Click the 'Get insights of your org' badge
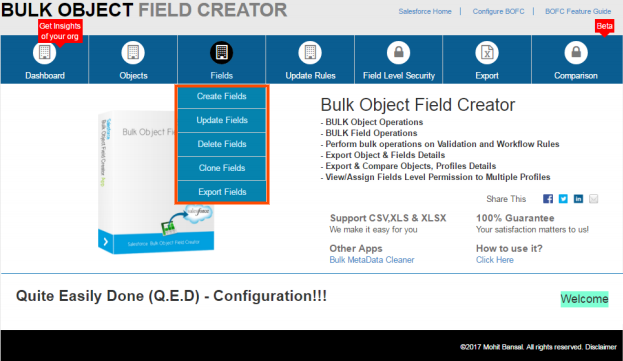Viewport: 623px width, 361px height. (60, 31)
